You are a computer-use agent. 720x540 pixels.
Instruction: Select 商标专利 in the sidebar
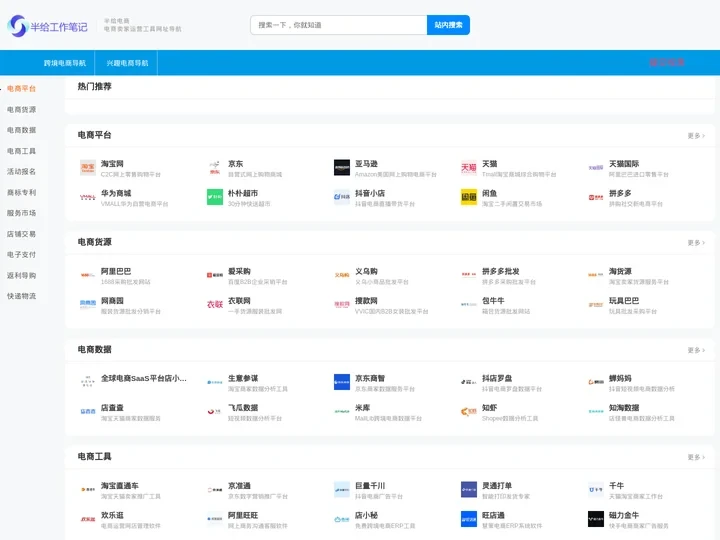(x=21, y=193)
